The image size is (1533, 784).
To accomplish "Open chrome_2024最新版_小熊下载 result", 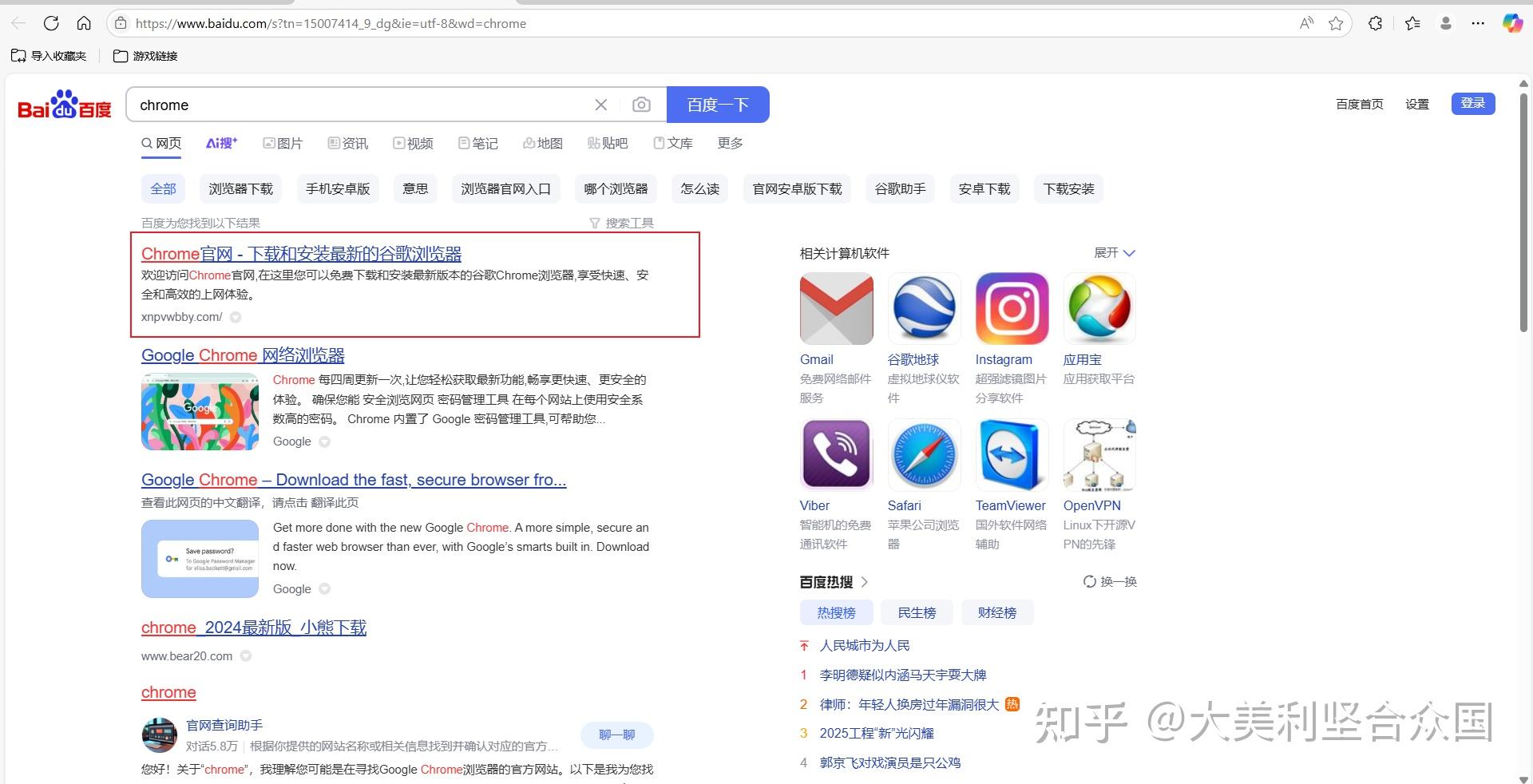I will [254, 628].
